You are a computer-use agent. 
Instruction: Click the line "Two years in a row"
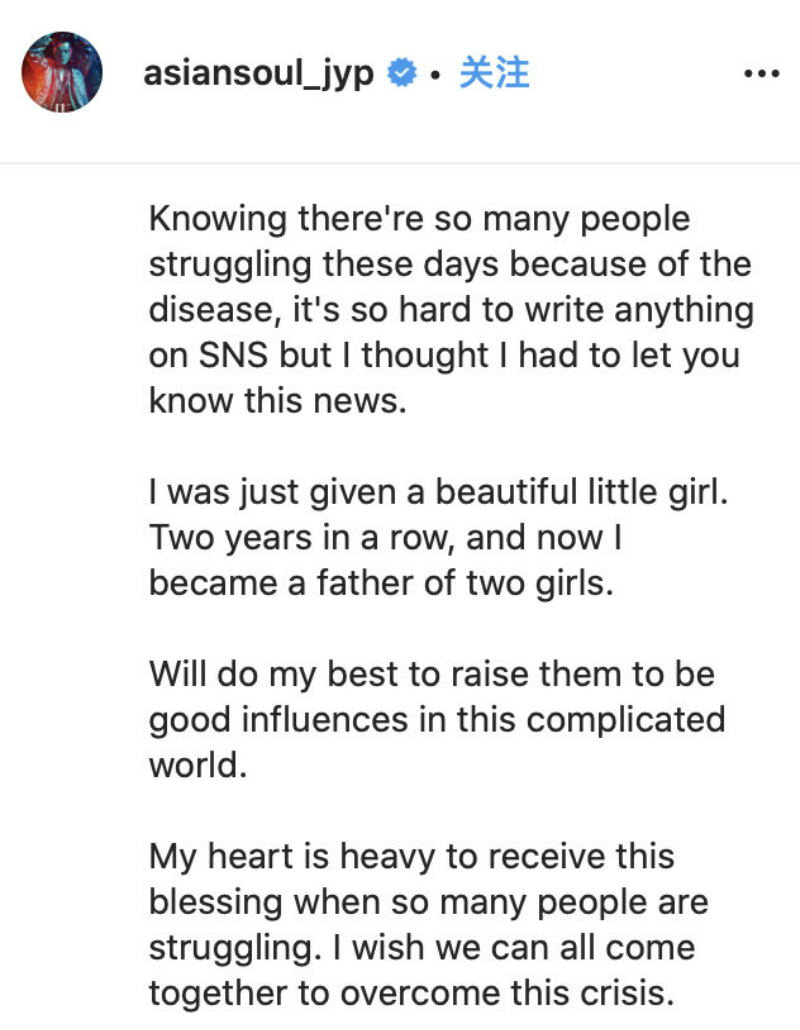[x=387, y=538]
